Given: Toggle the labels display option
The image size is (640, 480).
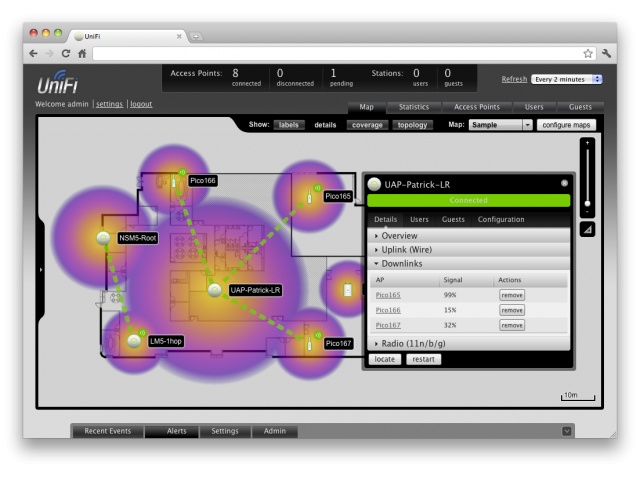Looking at the screenshot, I should tap(289, 125).
